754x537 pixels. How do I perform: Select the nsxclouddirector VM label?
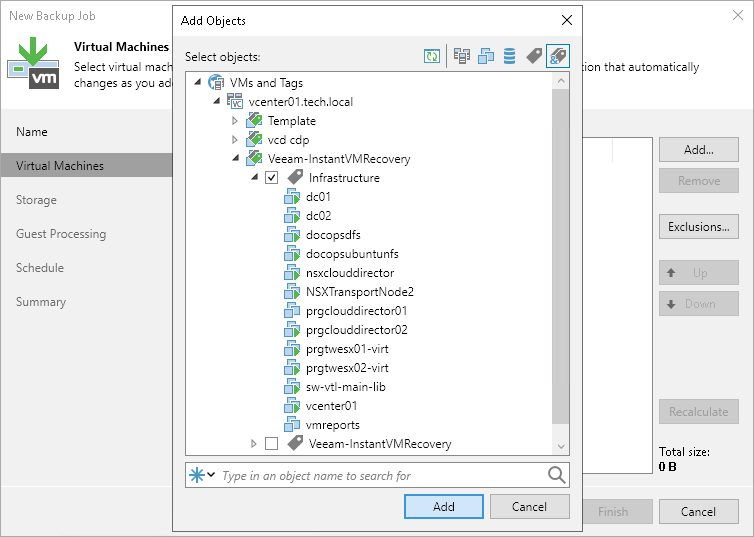pyautogui.click(x=350, y=273)
